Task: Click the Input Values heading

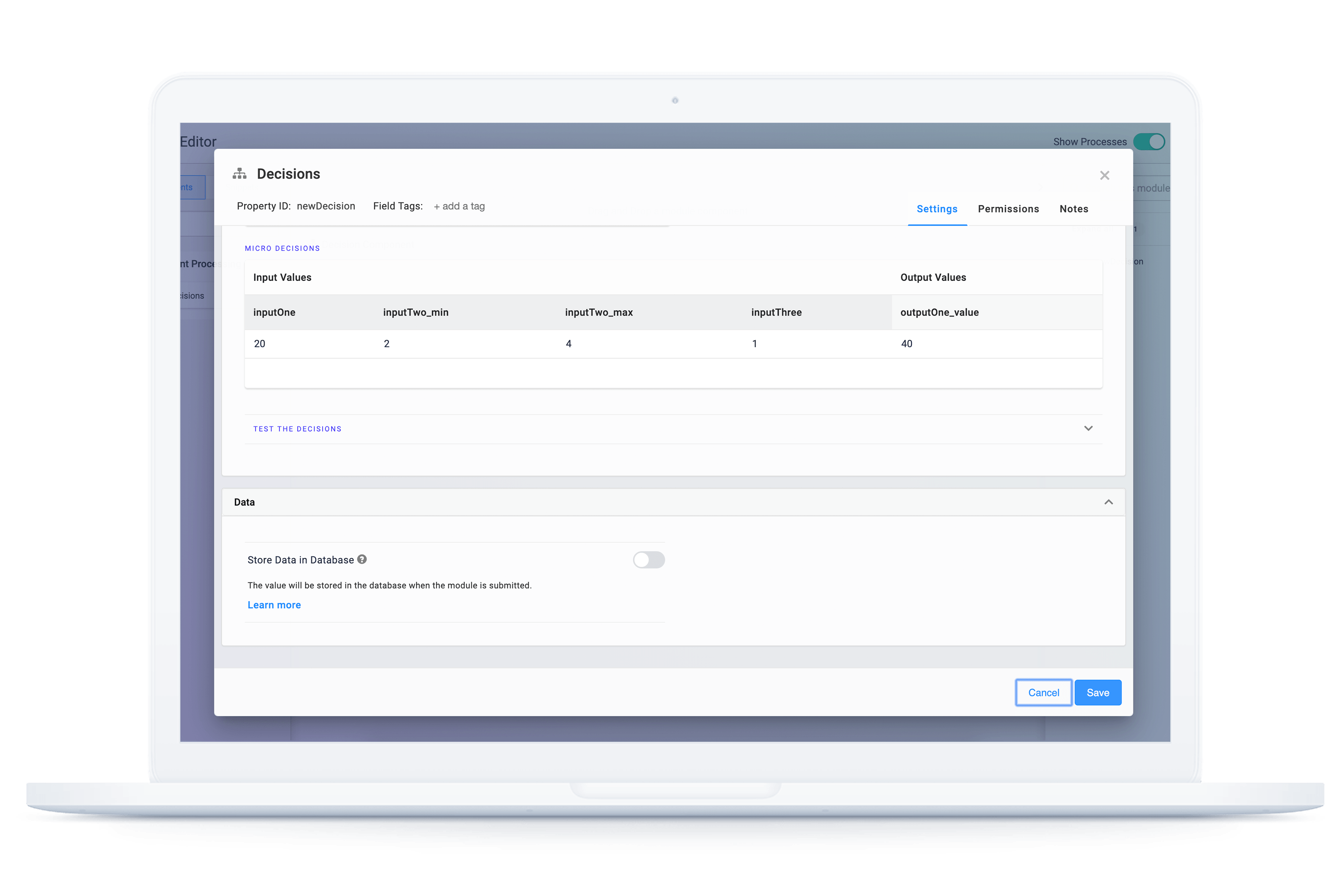Action: (x=282, y=278)
